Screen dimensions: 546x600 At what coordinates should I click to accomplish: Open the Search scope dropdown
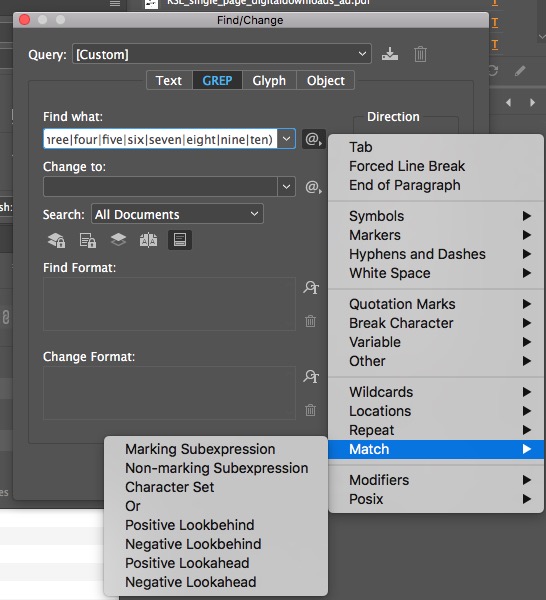(x=177, y=214)
